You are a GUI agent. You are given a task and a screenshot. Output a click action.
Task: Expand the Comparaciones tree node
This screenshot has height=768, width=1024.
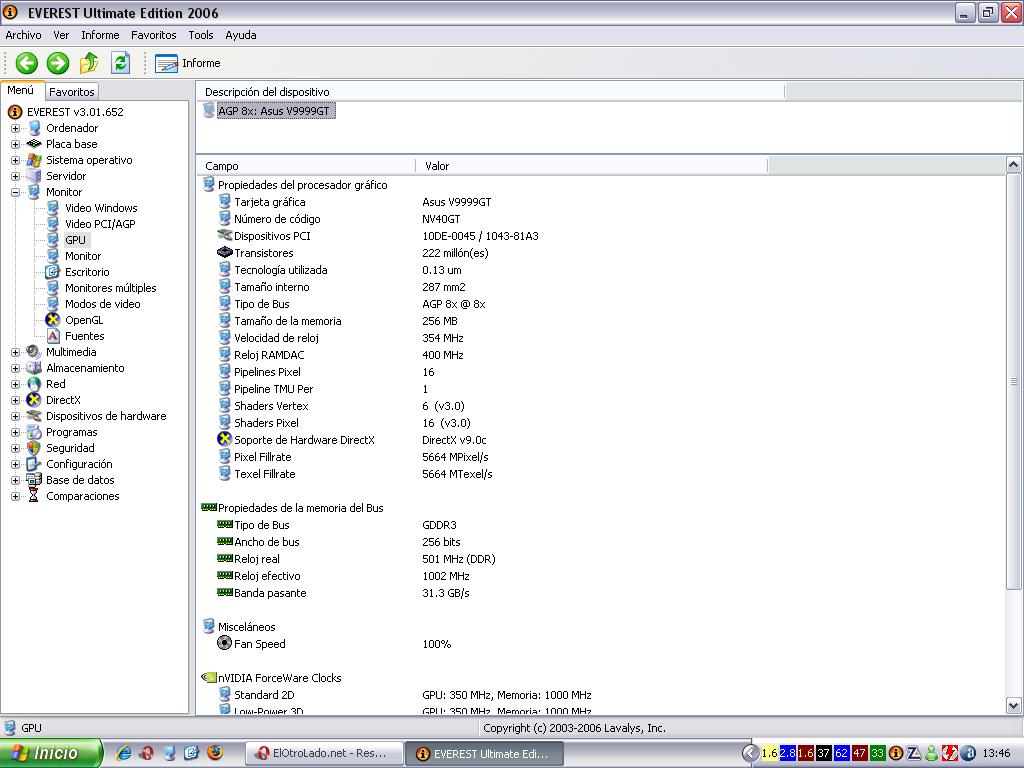click(x=15, y=496)
